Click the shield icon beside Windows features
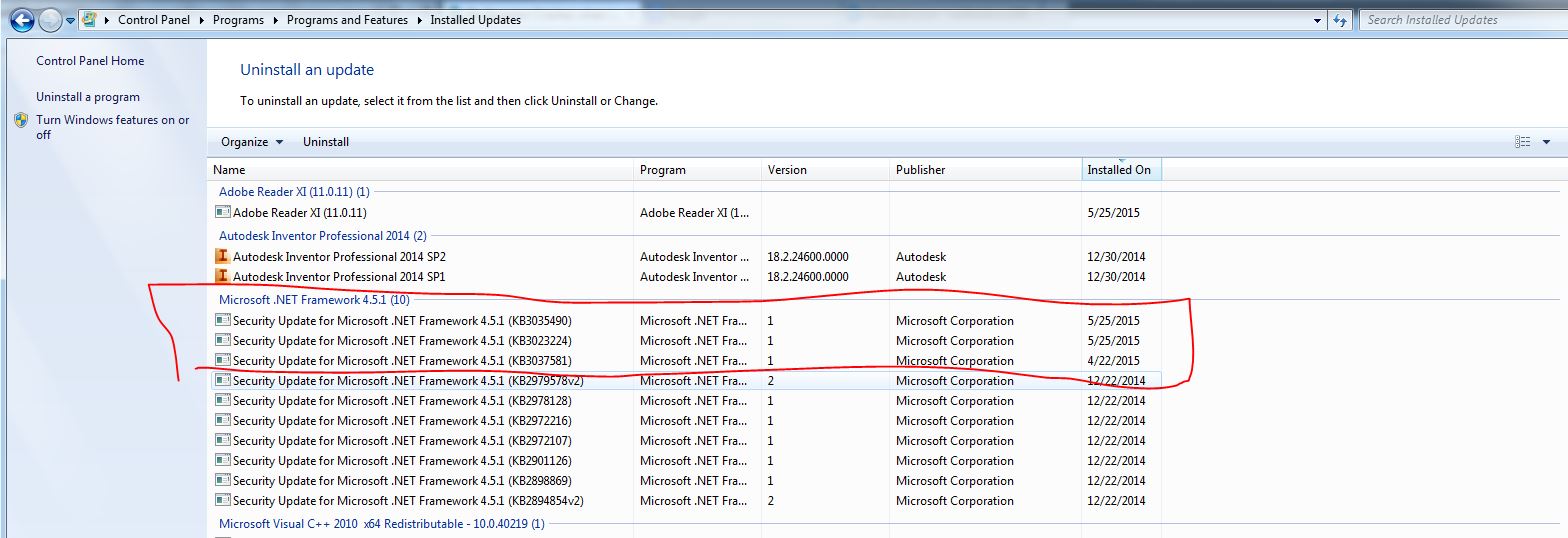Screen dimensions: 1568x538 click(x=22, y=120)
